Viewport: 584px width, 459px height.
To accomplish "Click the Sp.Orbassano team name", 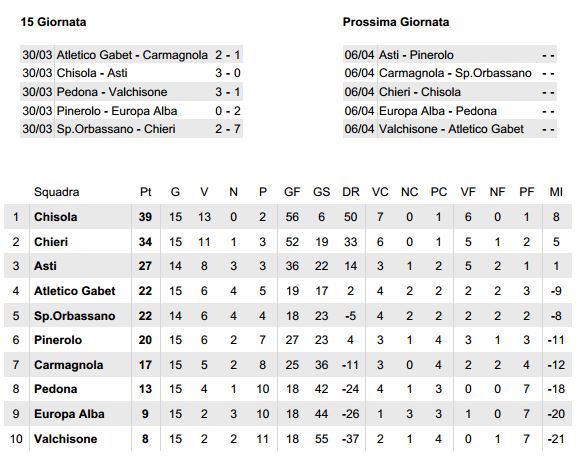I will (74, 316).
